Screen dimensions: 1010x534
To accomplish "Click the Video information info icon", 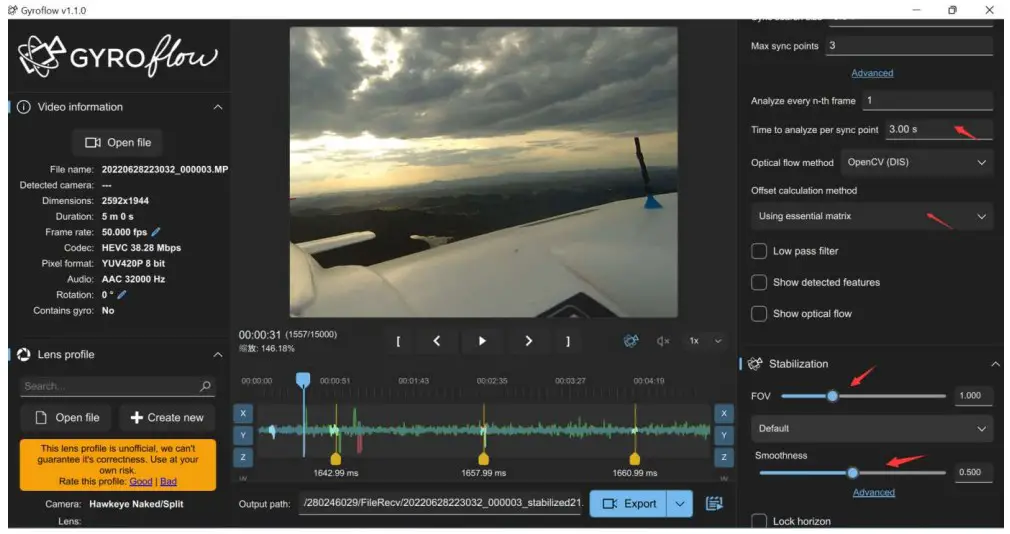I will tap(24, 107).
